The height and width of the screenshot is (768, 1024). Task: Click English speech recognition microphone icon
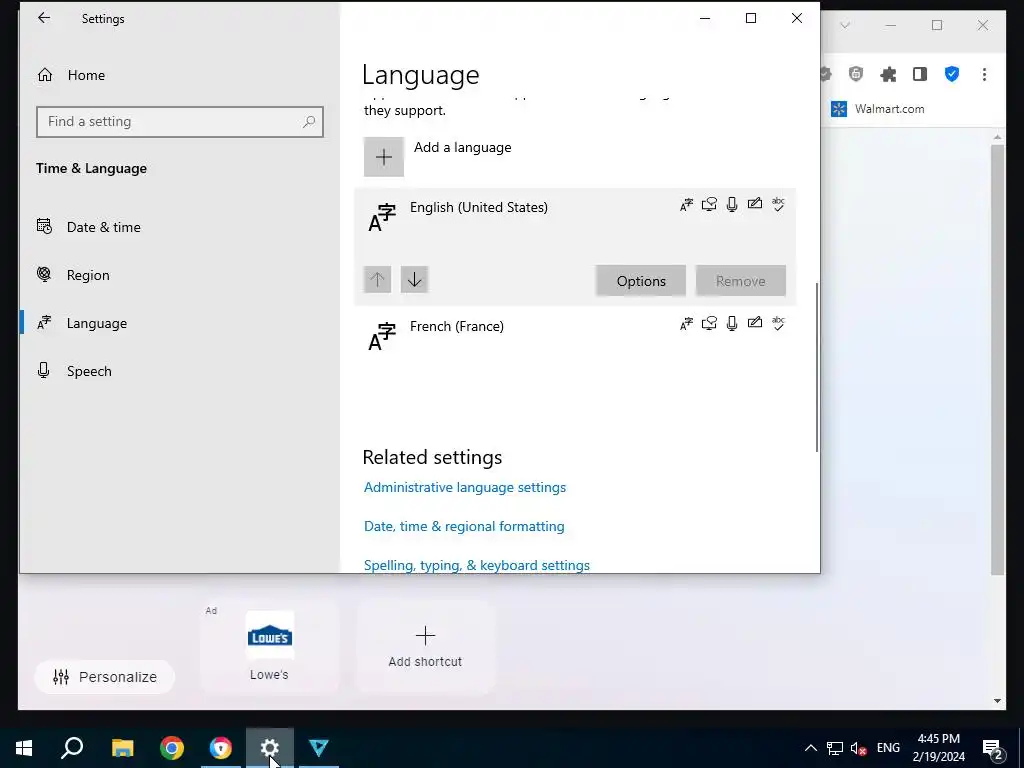tap(732, 205)
